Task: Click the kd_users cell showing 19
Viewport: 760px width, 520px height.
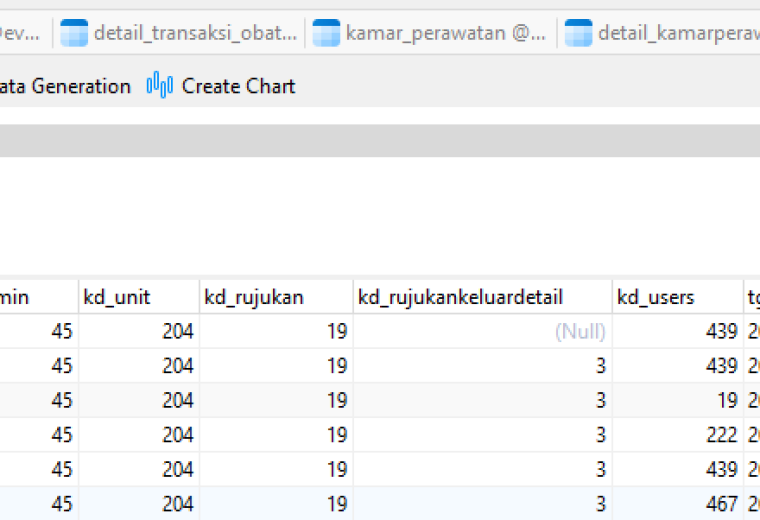Action: 678,400
